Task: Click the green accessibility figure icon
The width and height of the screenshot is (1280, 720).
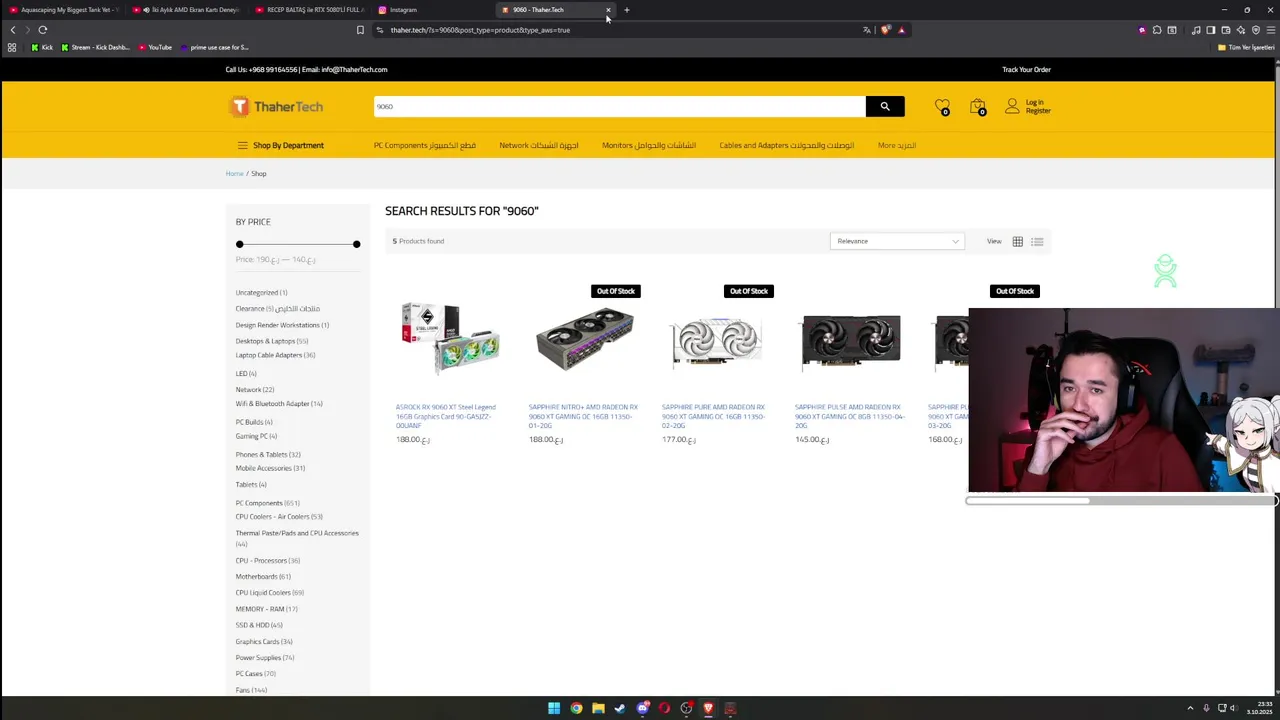Action: coord(1165,271)
